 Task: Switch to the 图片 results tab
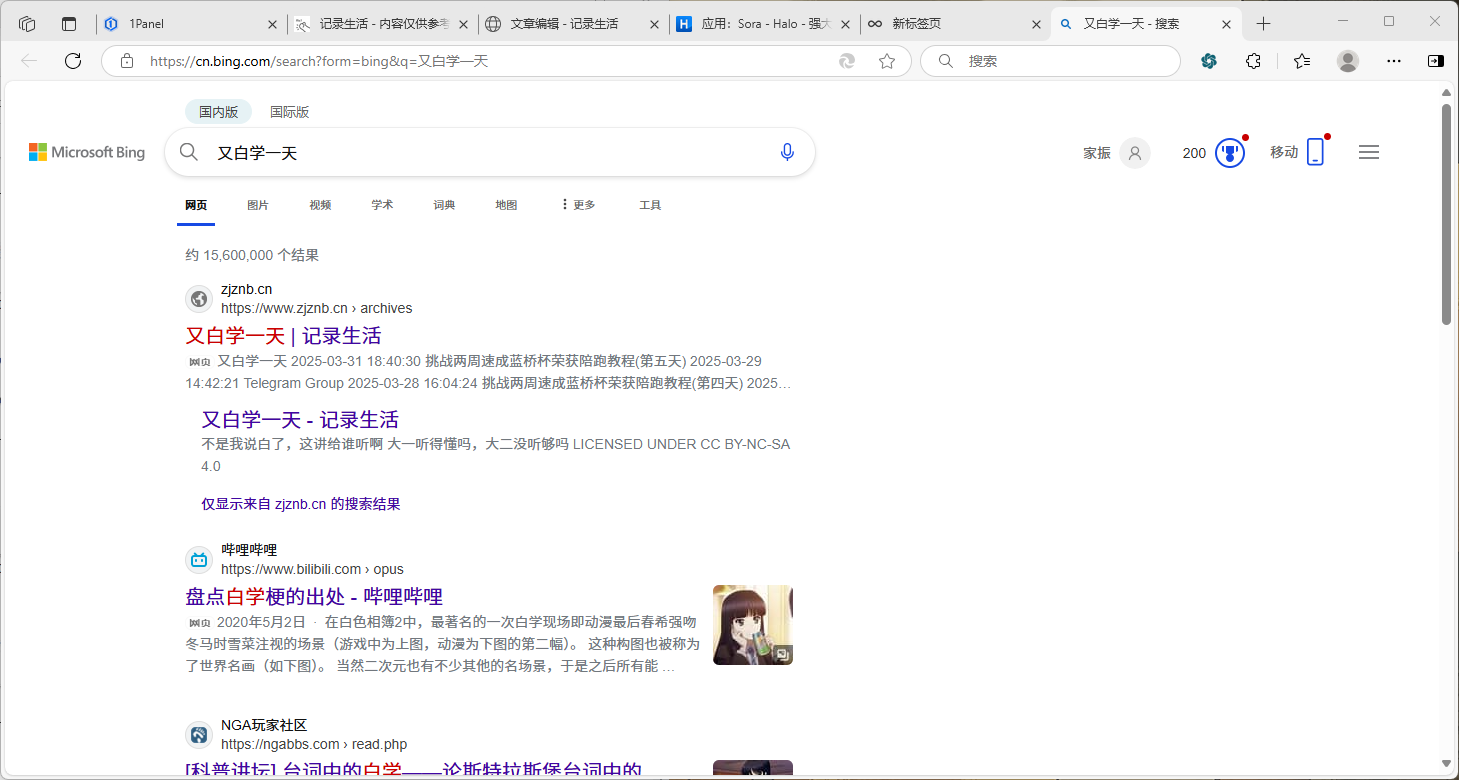pos(258,205)
